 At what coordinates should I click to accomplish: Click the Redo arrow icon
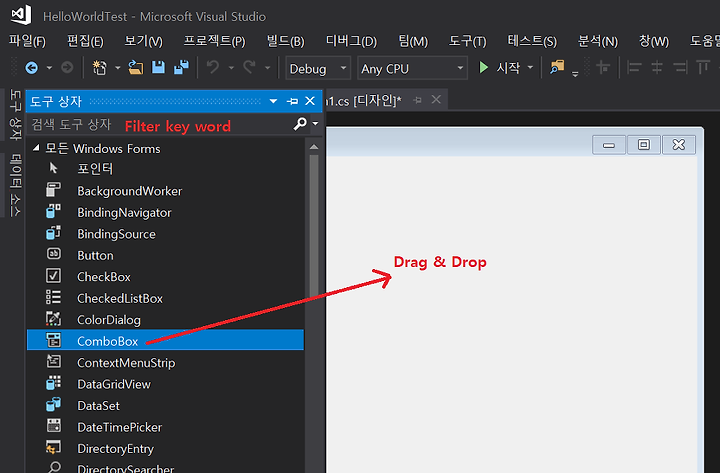[249, 68]
